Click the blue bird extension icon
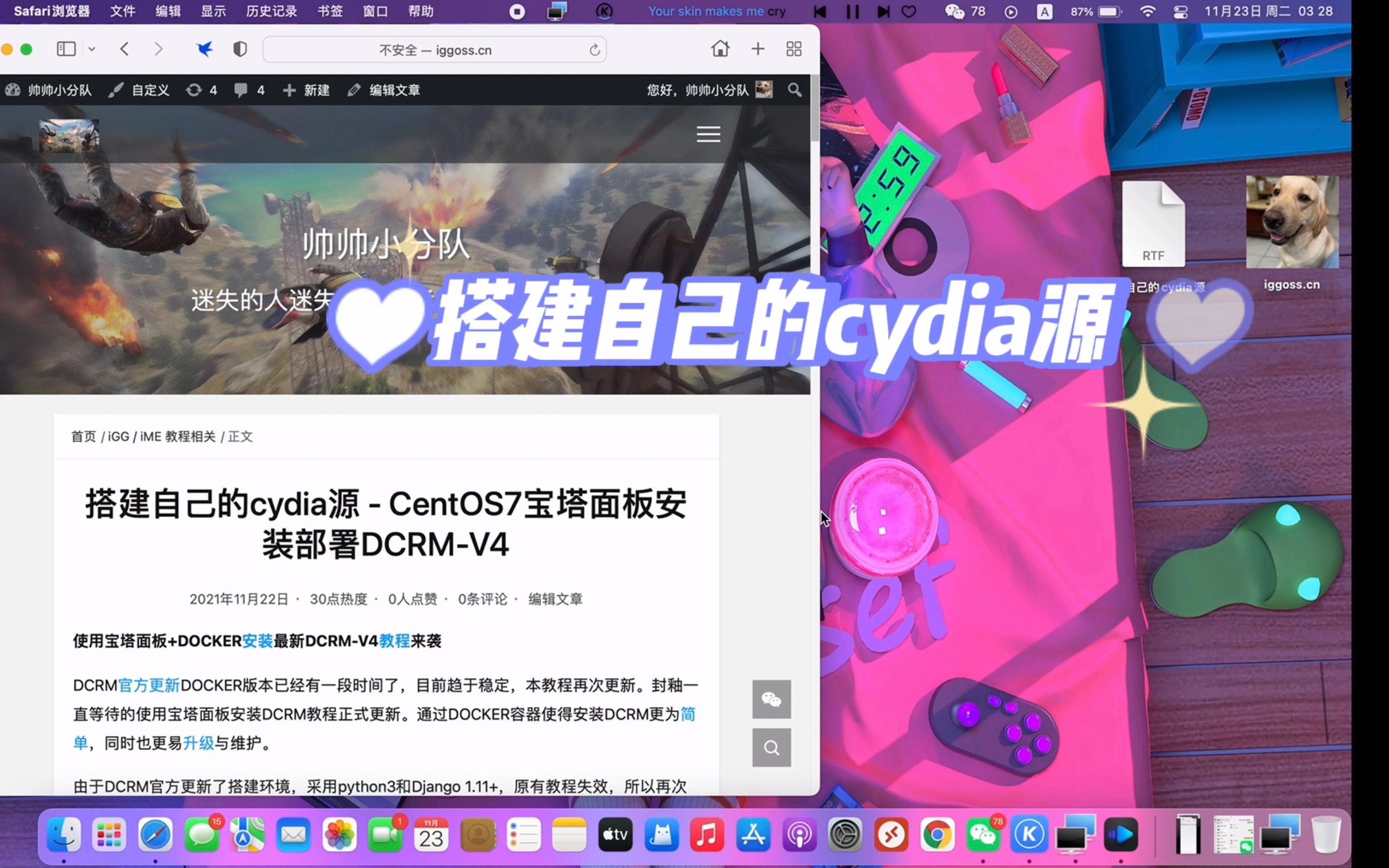1389x868 pixels. 204,49
